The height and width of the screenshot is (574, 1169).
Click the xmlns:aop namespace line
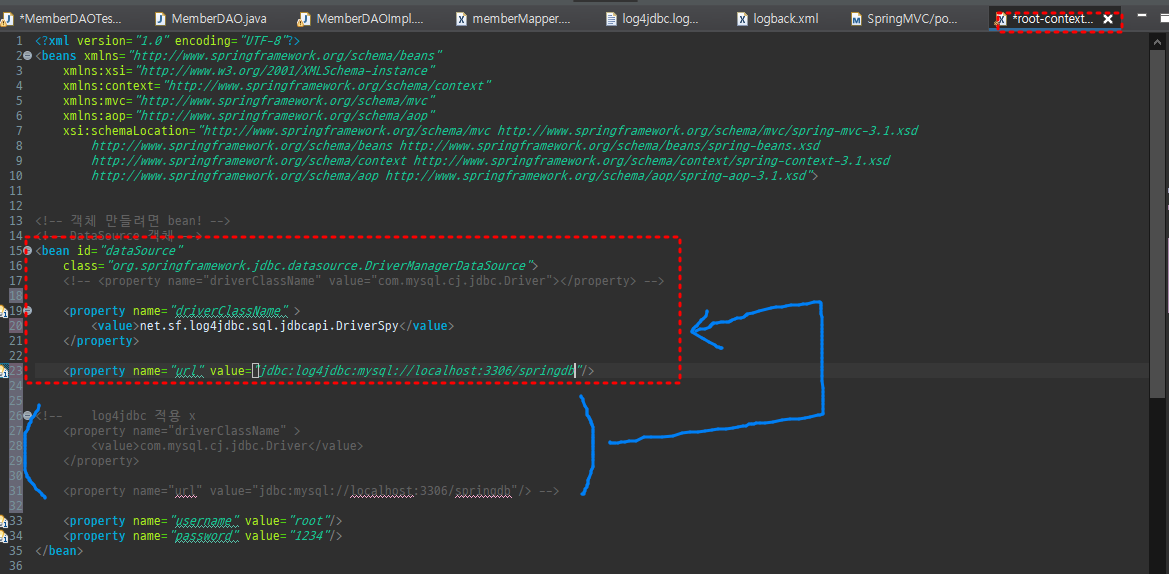[x=248, y=116]
